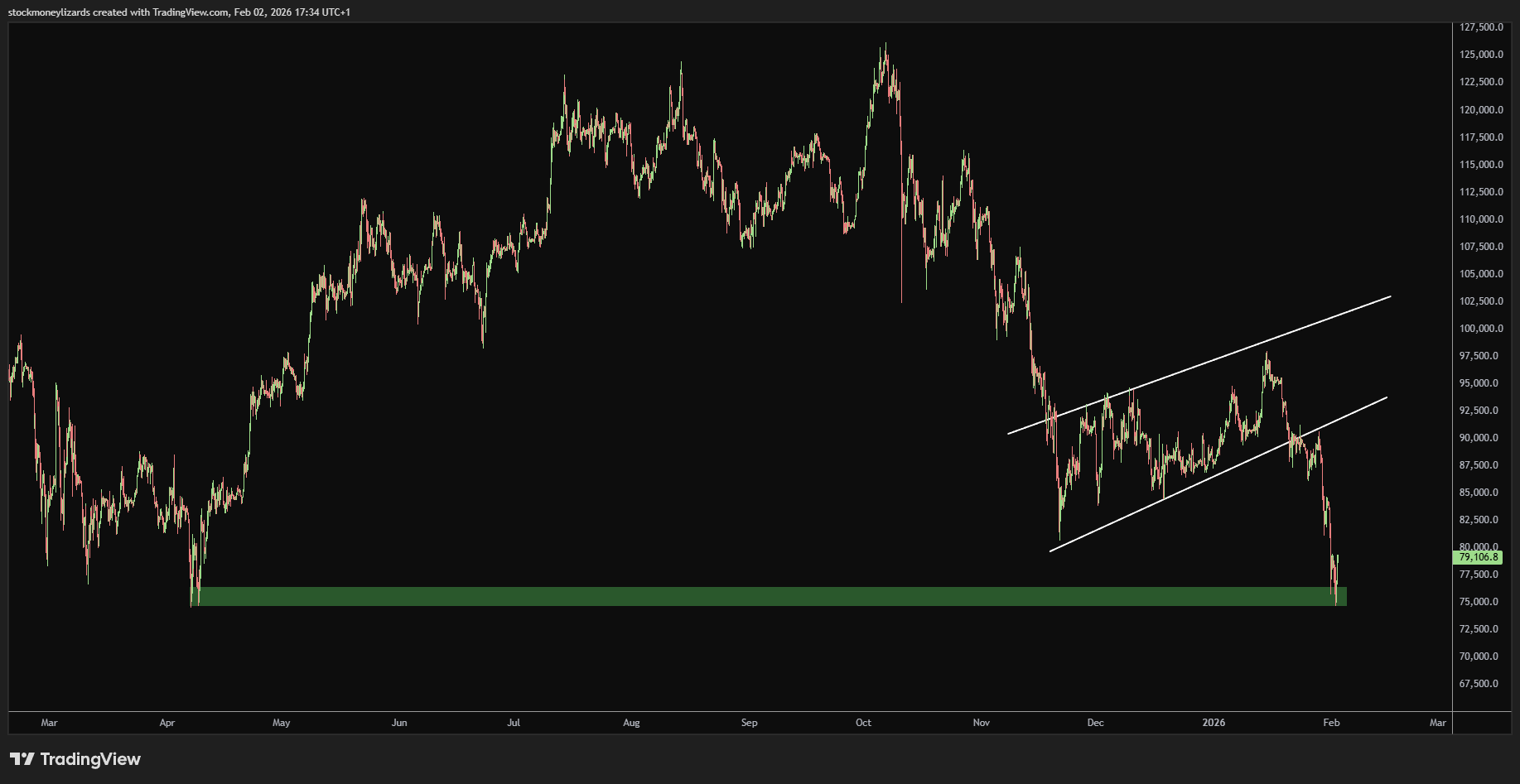Image resolution: width=1520 pixels, height=784 pixels.
Task: Click the Aug label on time axis
Action: tap(631, 723)
